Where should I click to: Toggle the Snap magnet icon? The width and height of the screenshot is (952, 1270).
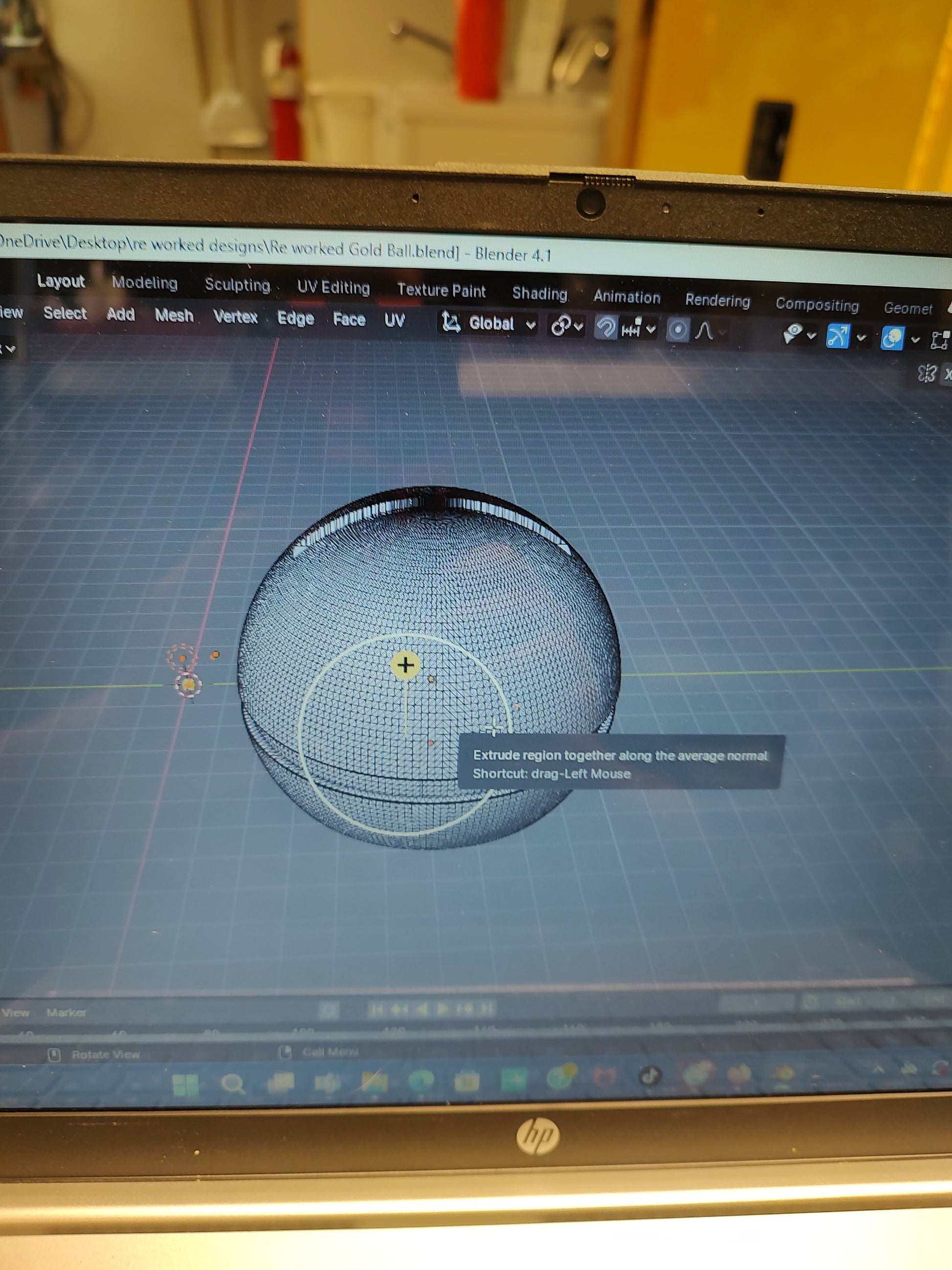(606, 328)
